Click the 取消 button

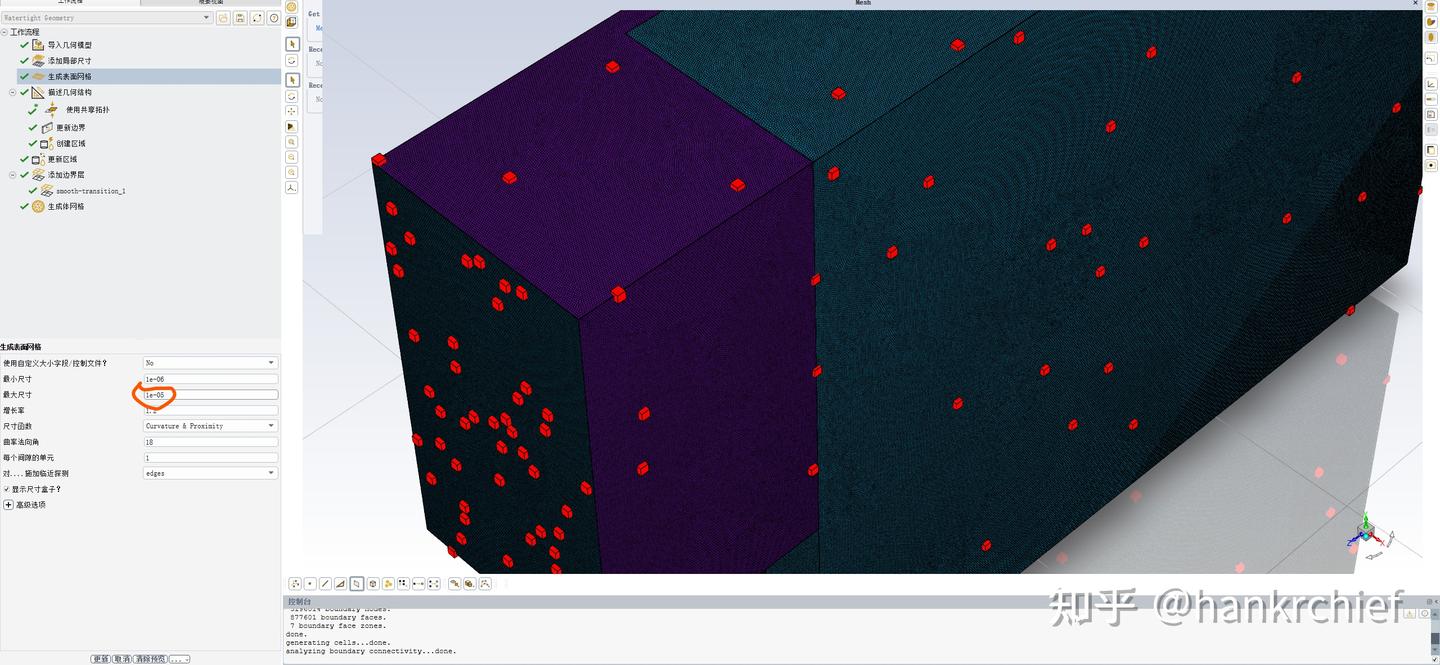click(122, 659)
